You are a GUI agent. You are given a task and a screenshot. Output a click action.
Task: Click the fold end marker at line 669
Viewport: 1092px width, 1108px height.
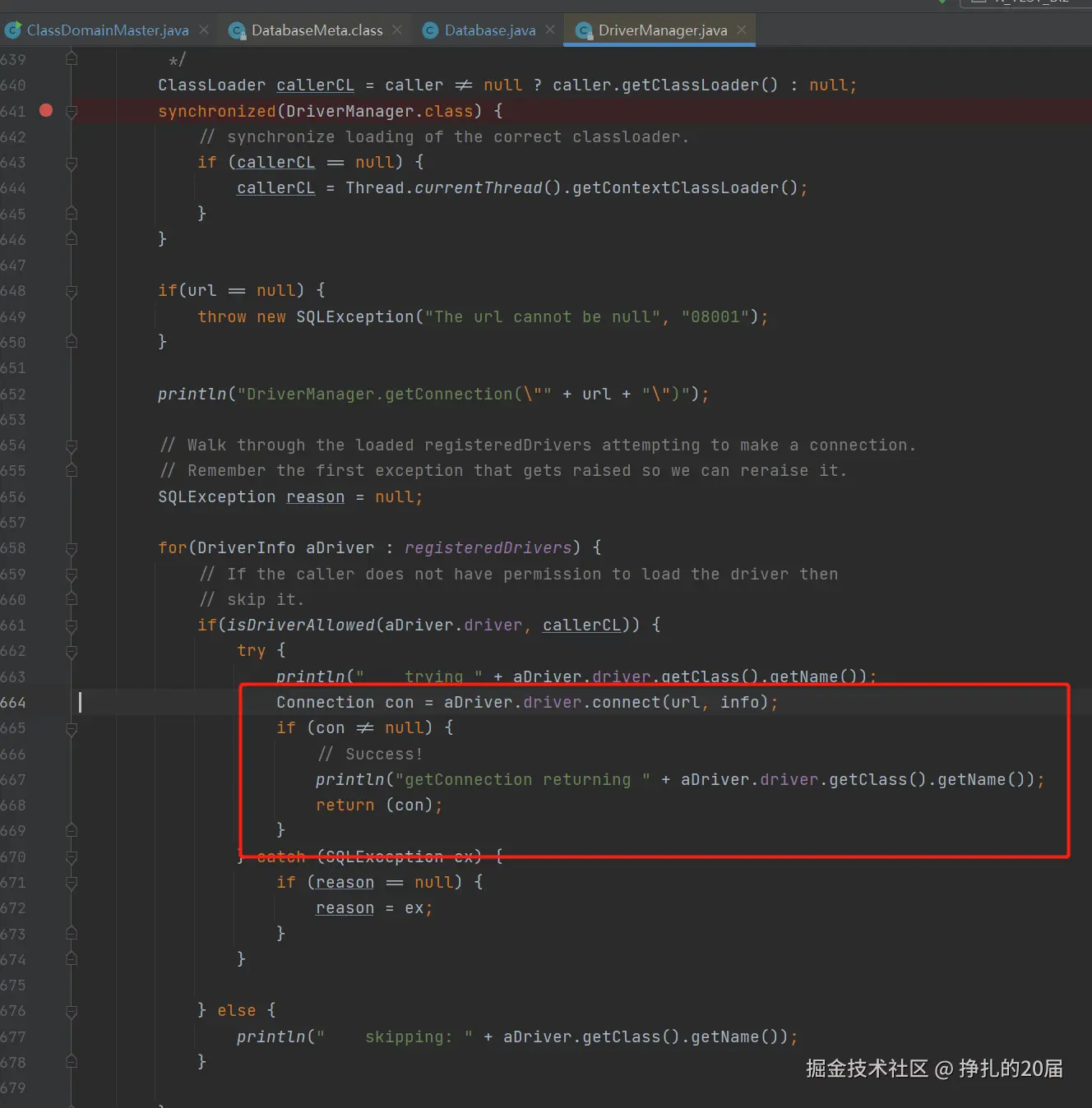[x=72, y=831]
